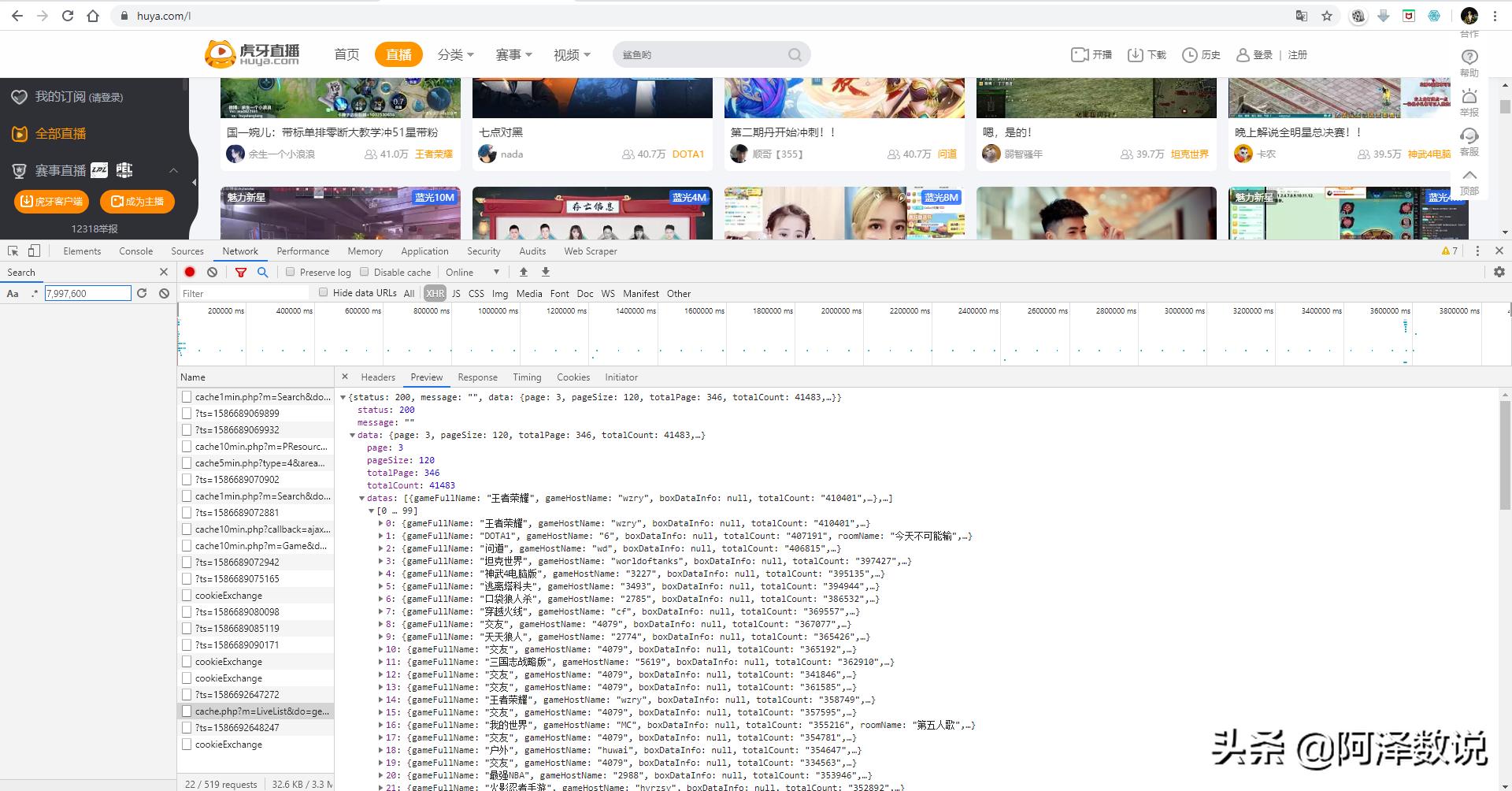The image size is (1512, 791).
Task: Switch to the Elements tab
Action: click(82, 251)
